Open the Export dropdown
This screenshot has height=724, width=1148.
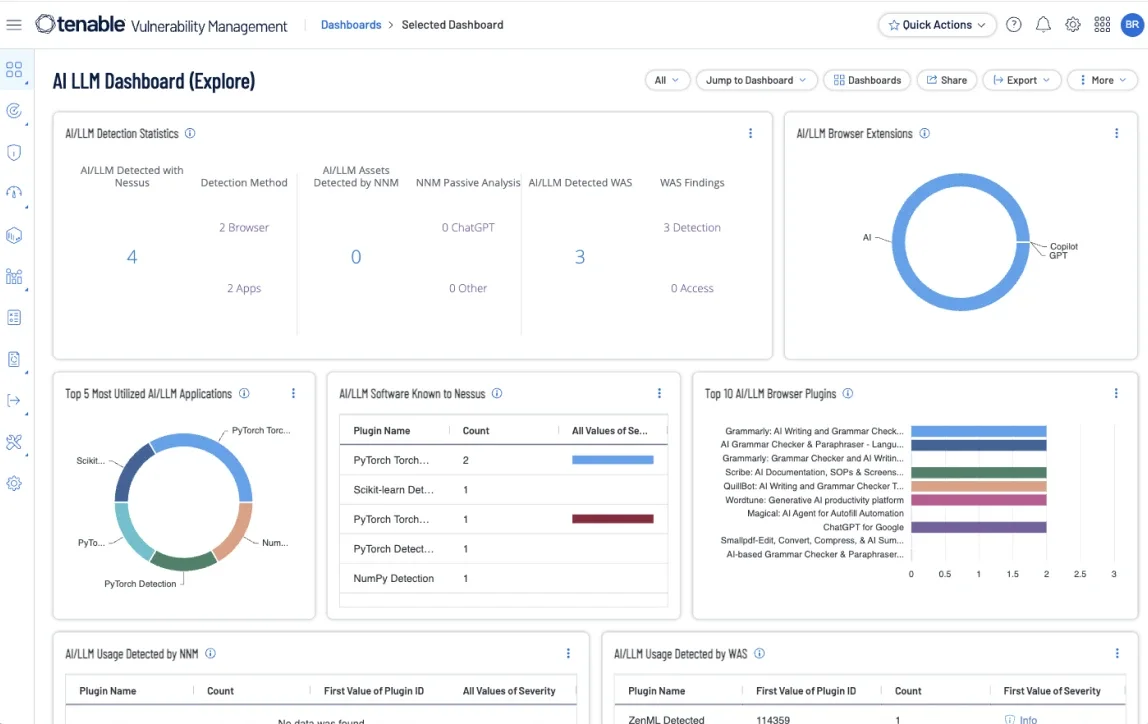(x=1022, y=81)
